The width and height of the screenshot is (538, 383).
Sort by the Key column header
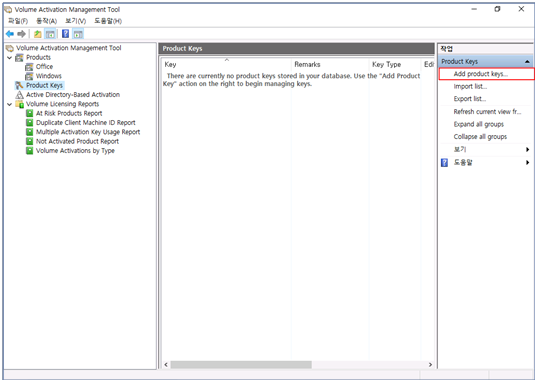pyautogui.click(x=226, y=64)
